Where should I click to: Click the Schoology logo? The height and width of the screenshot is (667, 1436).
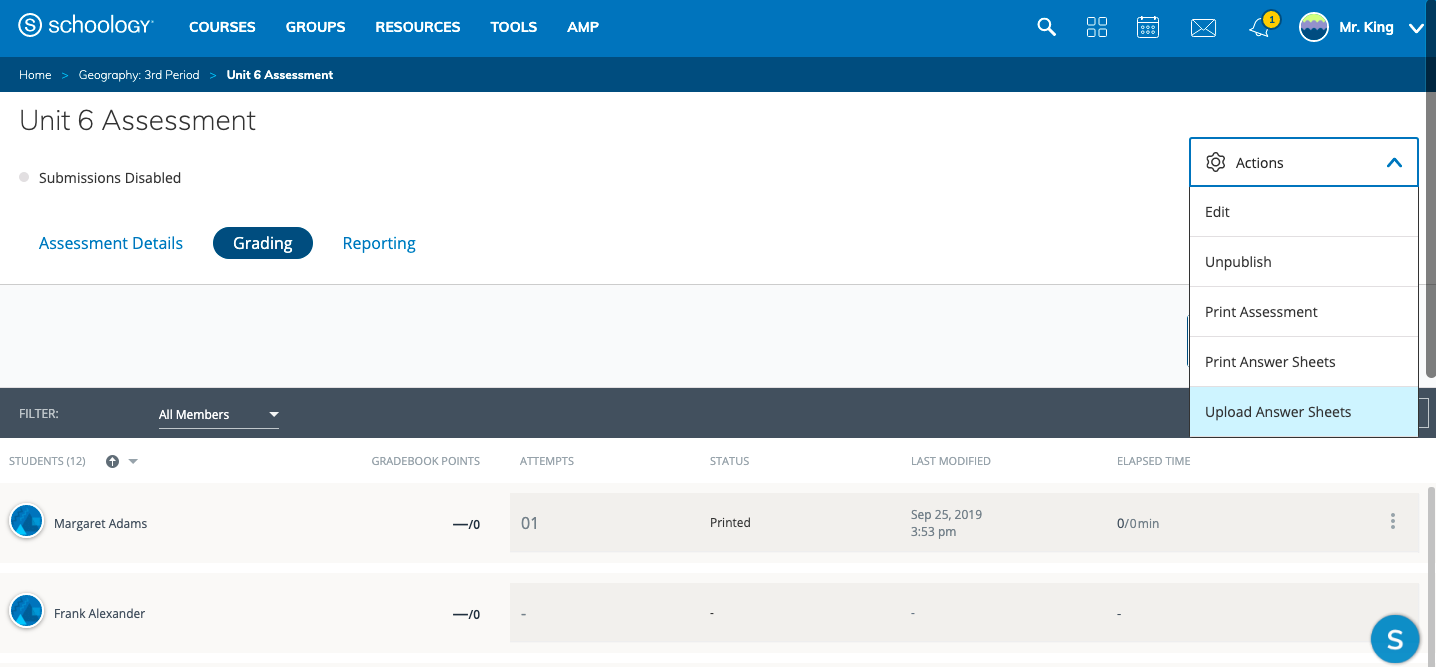(x=86, y=27)
